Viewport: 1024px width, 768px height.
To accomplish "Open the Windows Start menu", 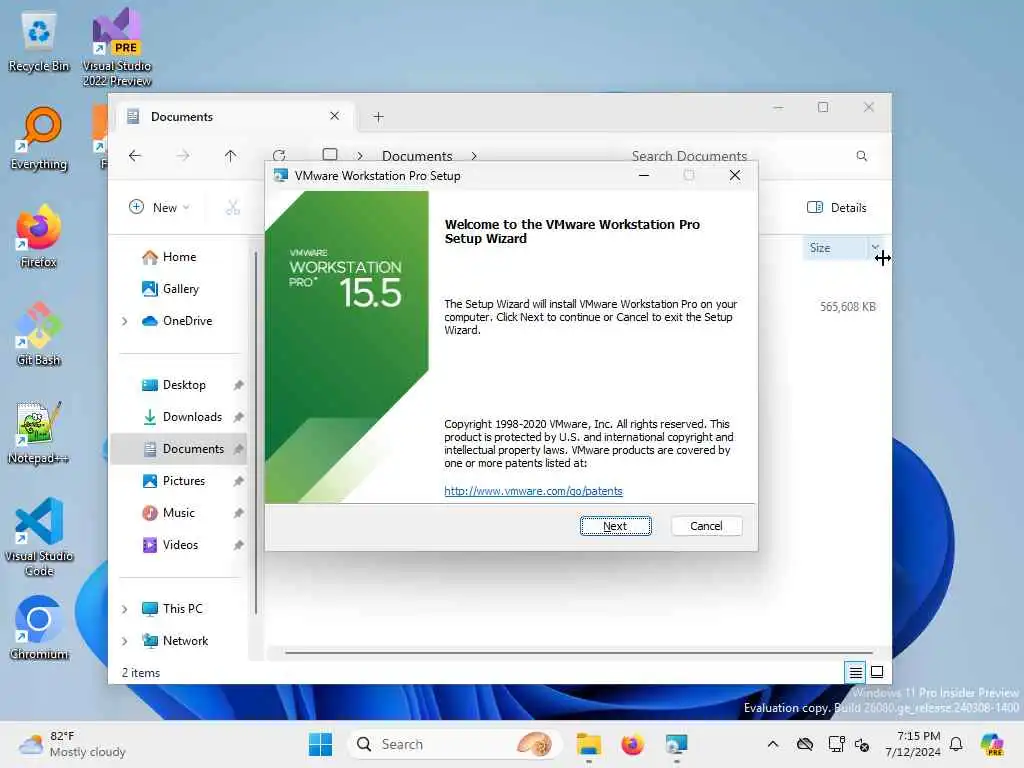I will (320, 744).
